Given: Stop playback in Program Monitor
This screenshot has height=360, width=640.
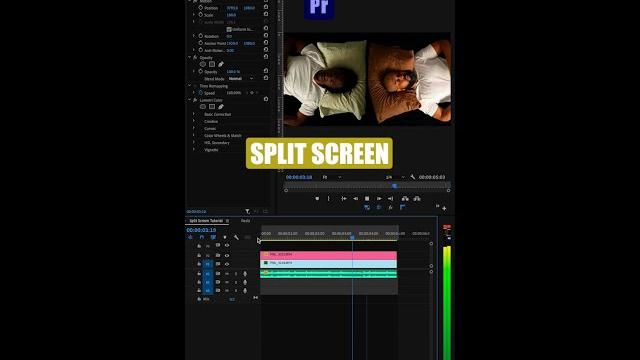Looking at the screenshot, I should (x=367, y=198).
